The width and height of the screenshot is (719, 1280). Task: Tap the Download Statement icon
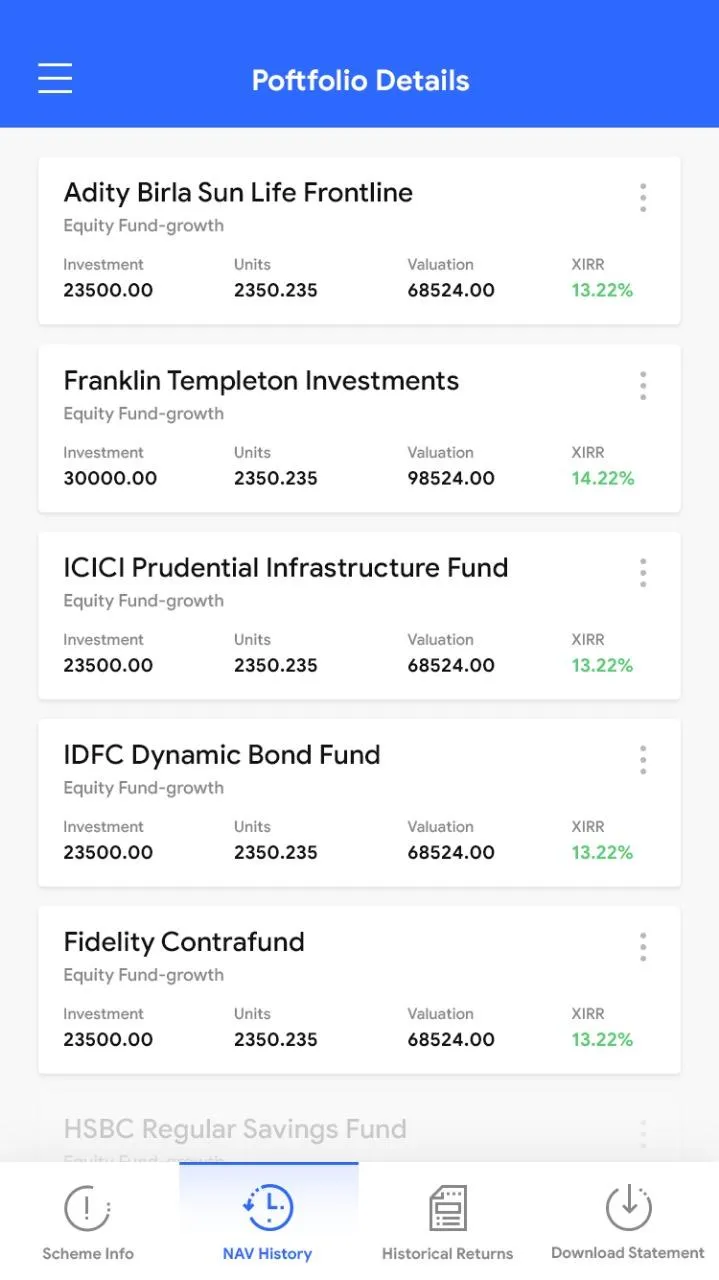[628, 1207]
